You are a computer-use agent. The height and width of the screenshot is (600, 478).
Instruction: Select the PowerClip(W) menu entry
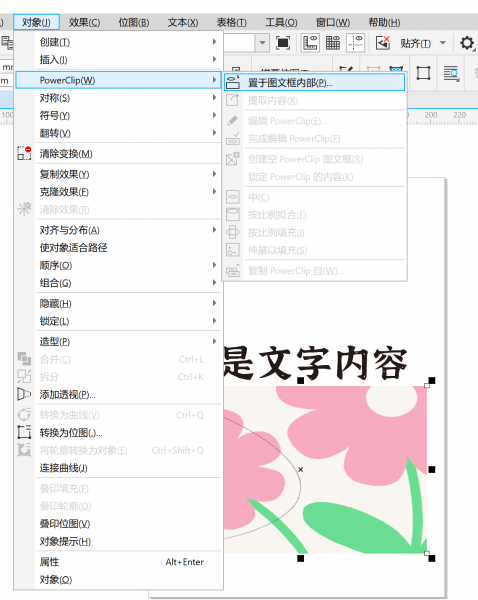tap(118, 80)
